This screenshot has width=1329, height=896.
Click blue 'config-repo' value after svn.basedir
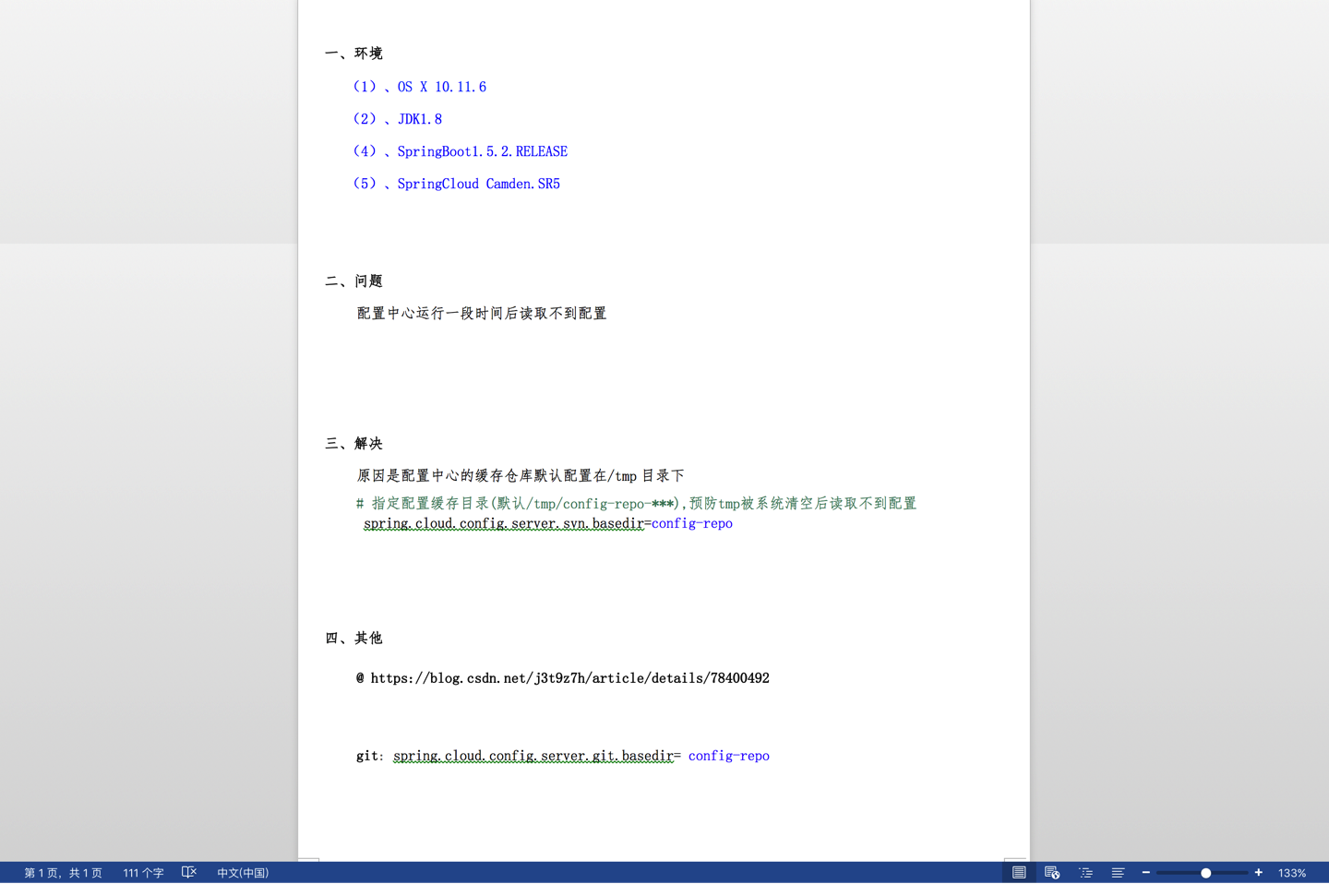point(692,523)
